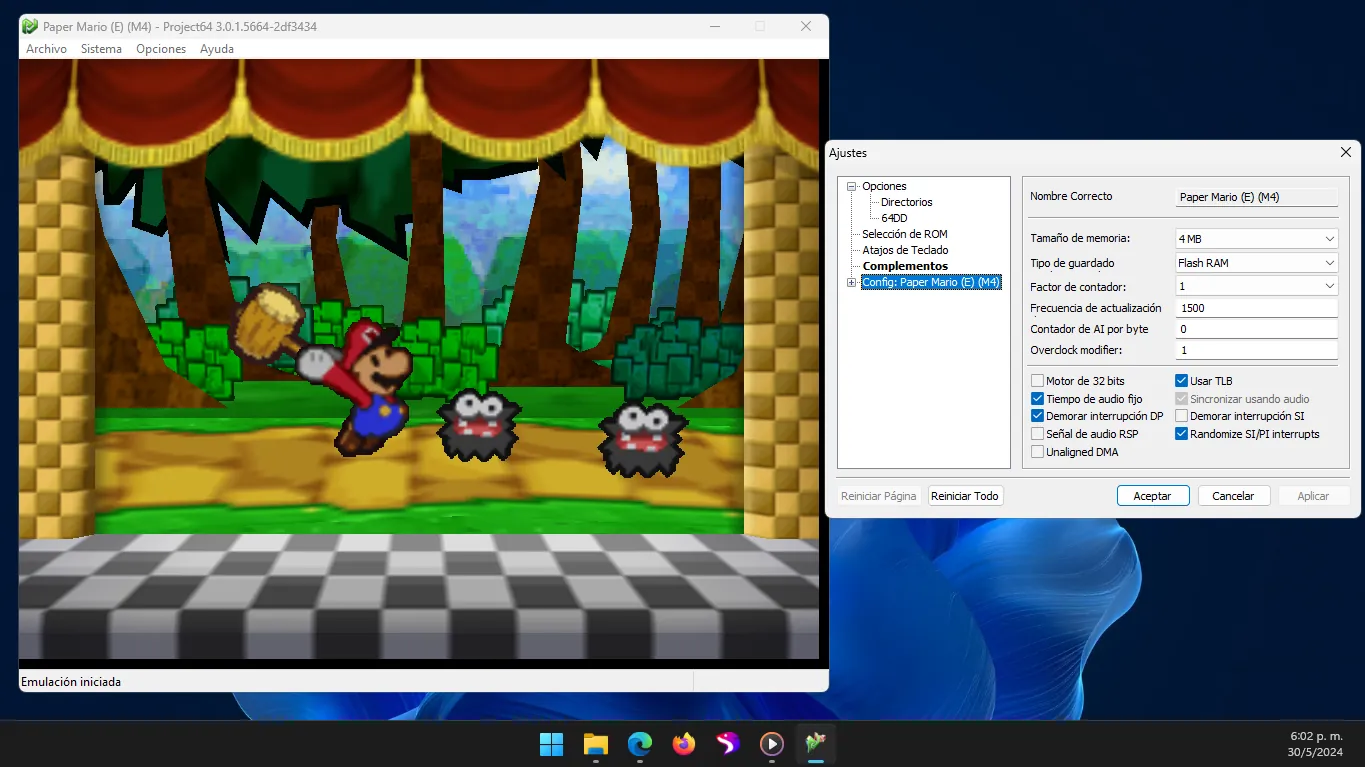The width and height of the screenshot is (1365, 767).
Task: Expand Config: Paper Mario tree node
Action: tap(852, 282)
